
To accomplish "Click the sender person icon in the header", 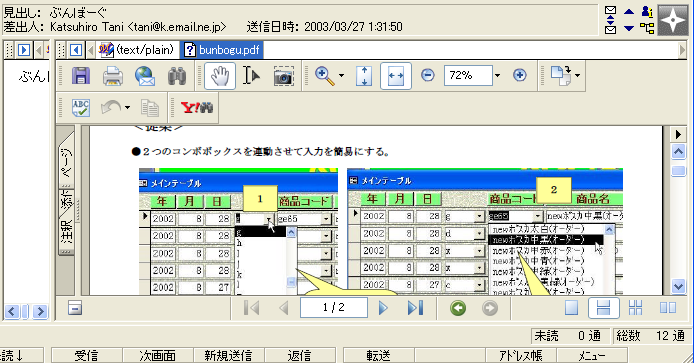I will click(648, 12).
